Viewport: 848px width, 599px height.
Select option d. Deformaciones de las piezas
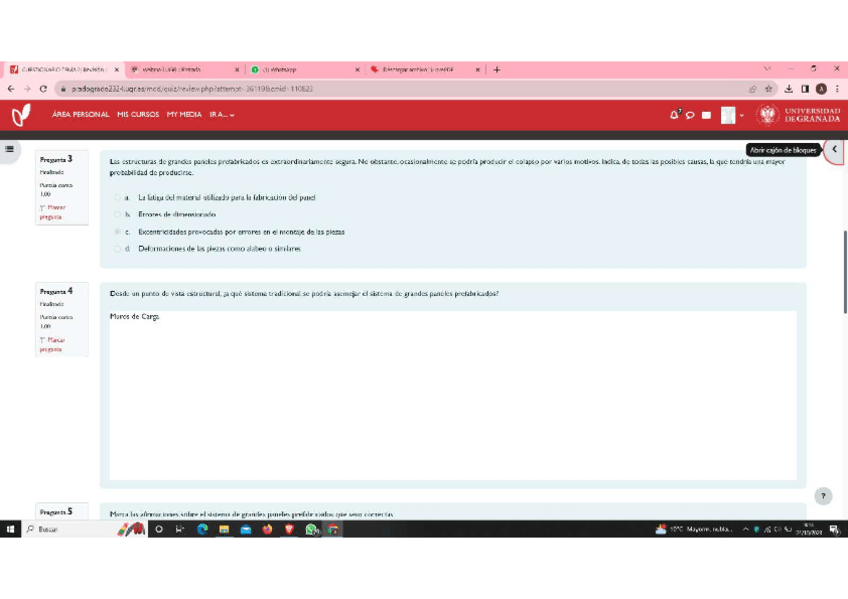(x=117, y=249)
